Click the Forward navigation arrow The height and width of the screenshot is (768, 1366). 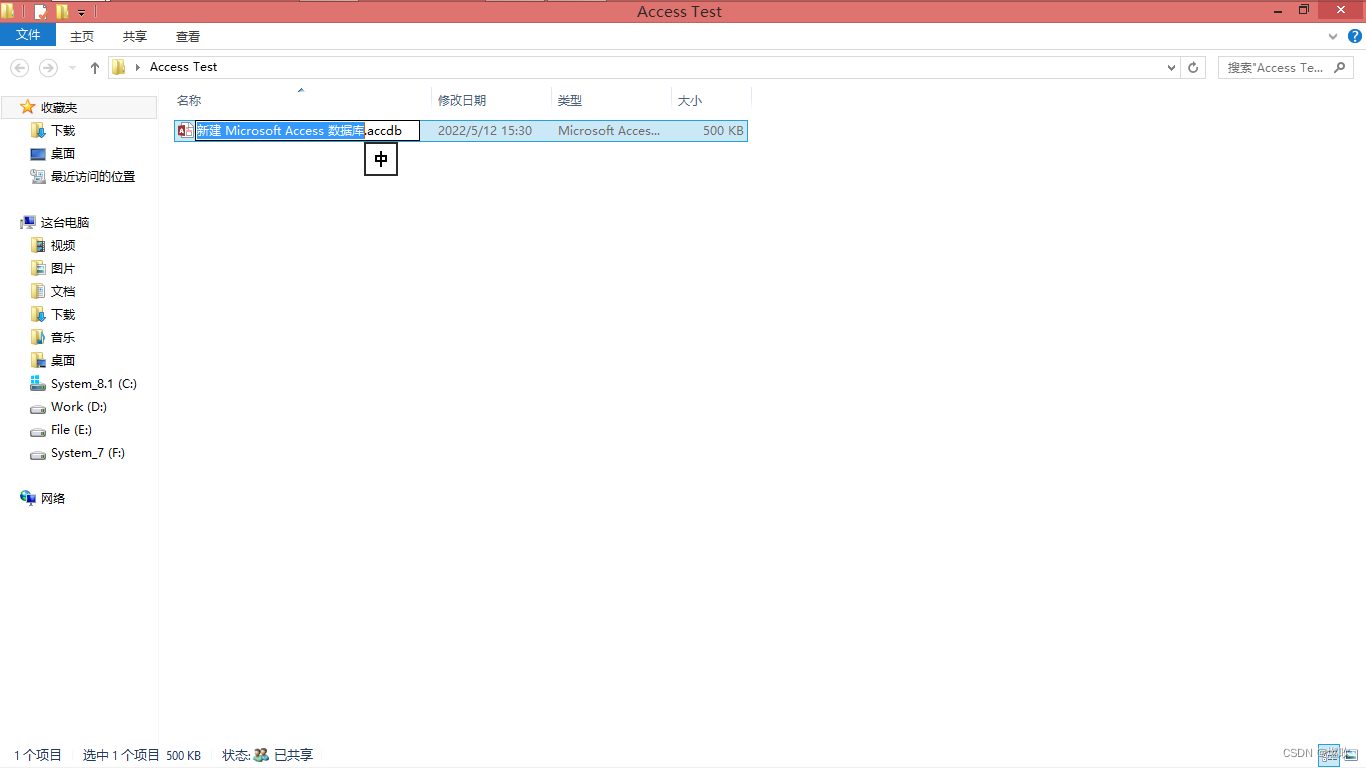pos(47,67)
